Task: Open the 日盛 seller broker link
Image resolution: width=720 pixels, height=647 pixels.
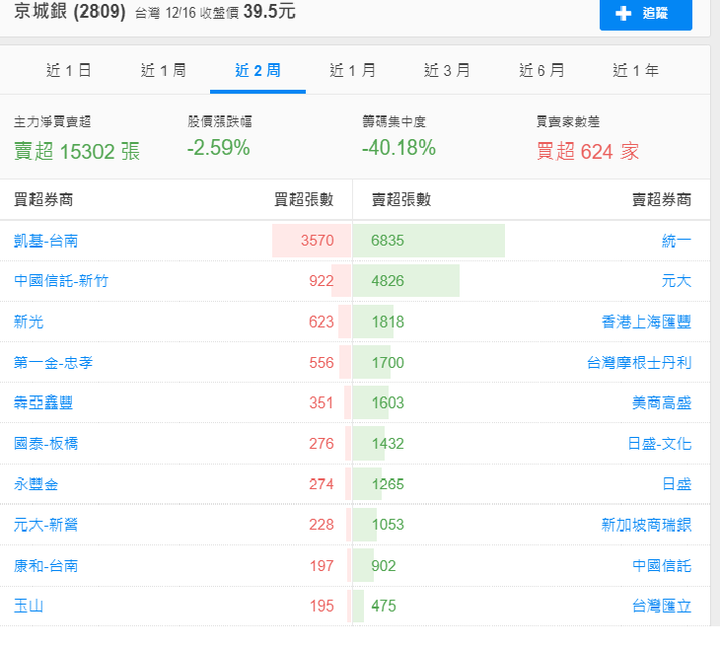Action: (676, 484)
